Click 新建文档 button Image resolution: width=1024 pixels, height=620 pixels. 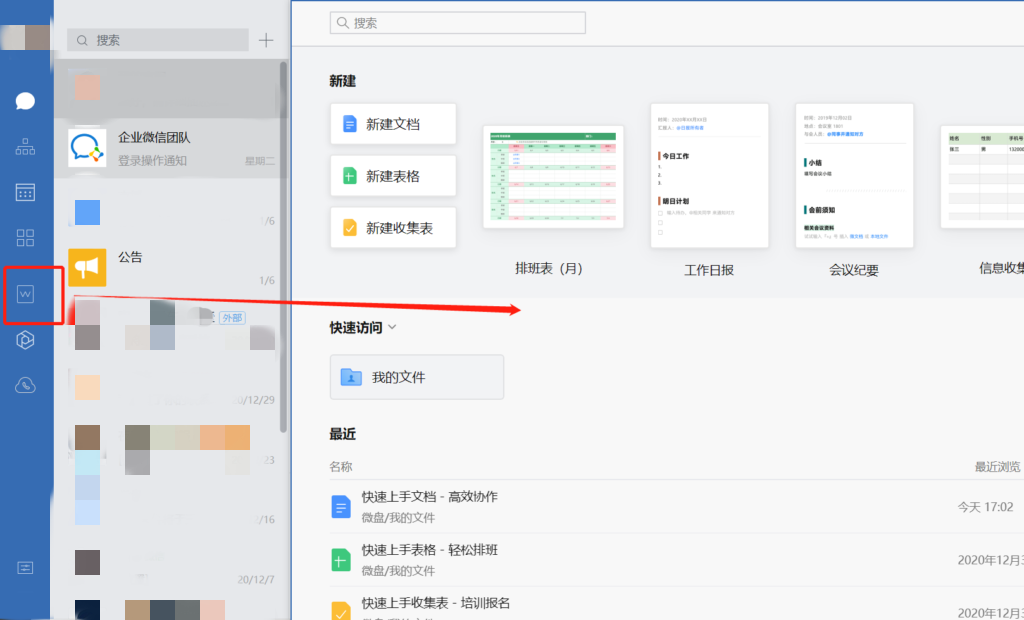[x=393, y=124]
